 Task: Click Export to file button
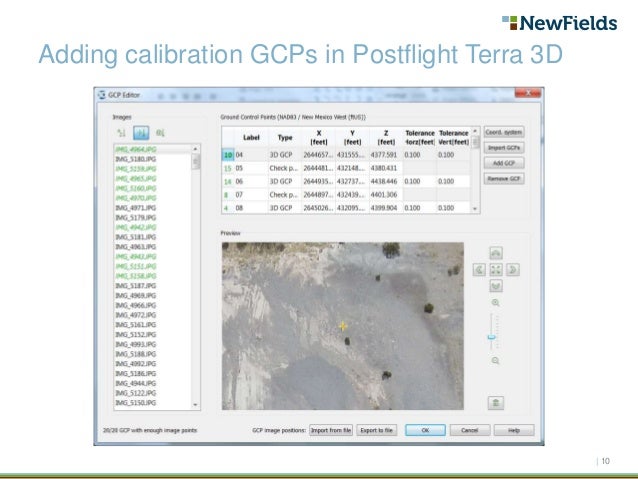376,430
